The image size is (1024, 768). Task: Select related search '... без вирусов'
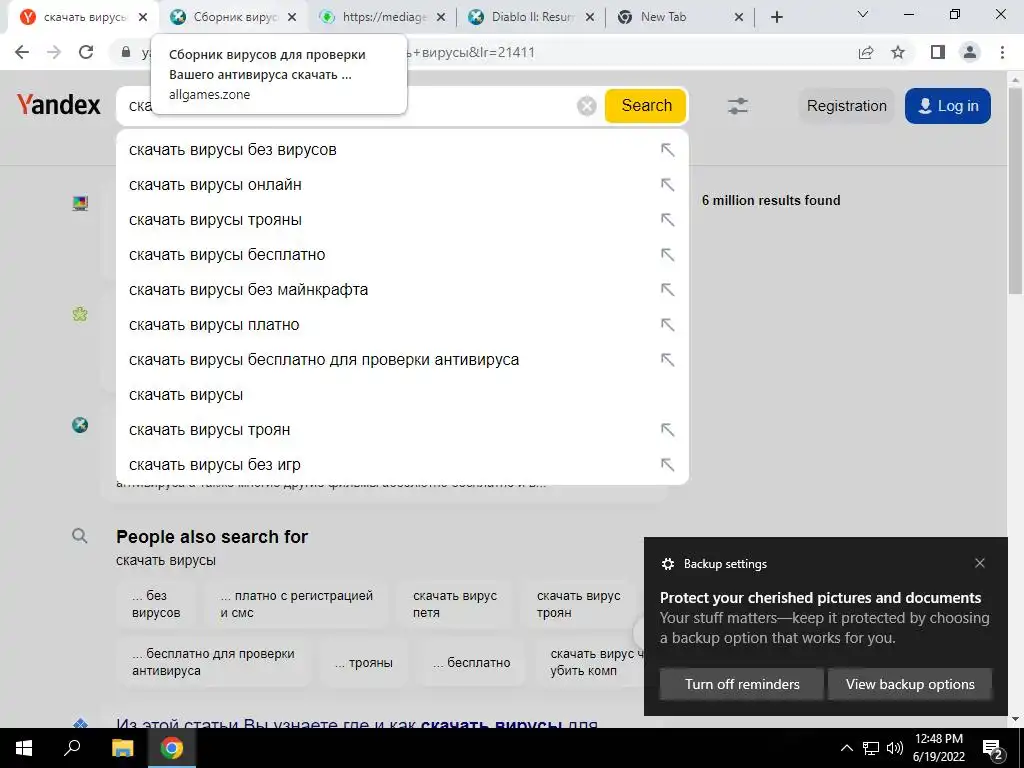click(156, 604)
